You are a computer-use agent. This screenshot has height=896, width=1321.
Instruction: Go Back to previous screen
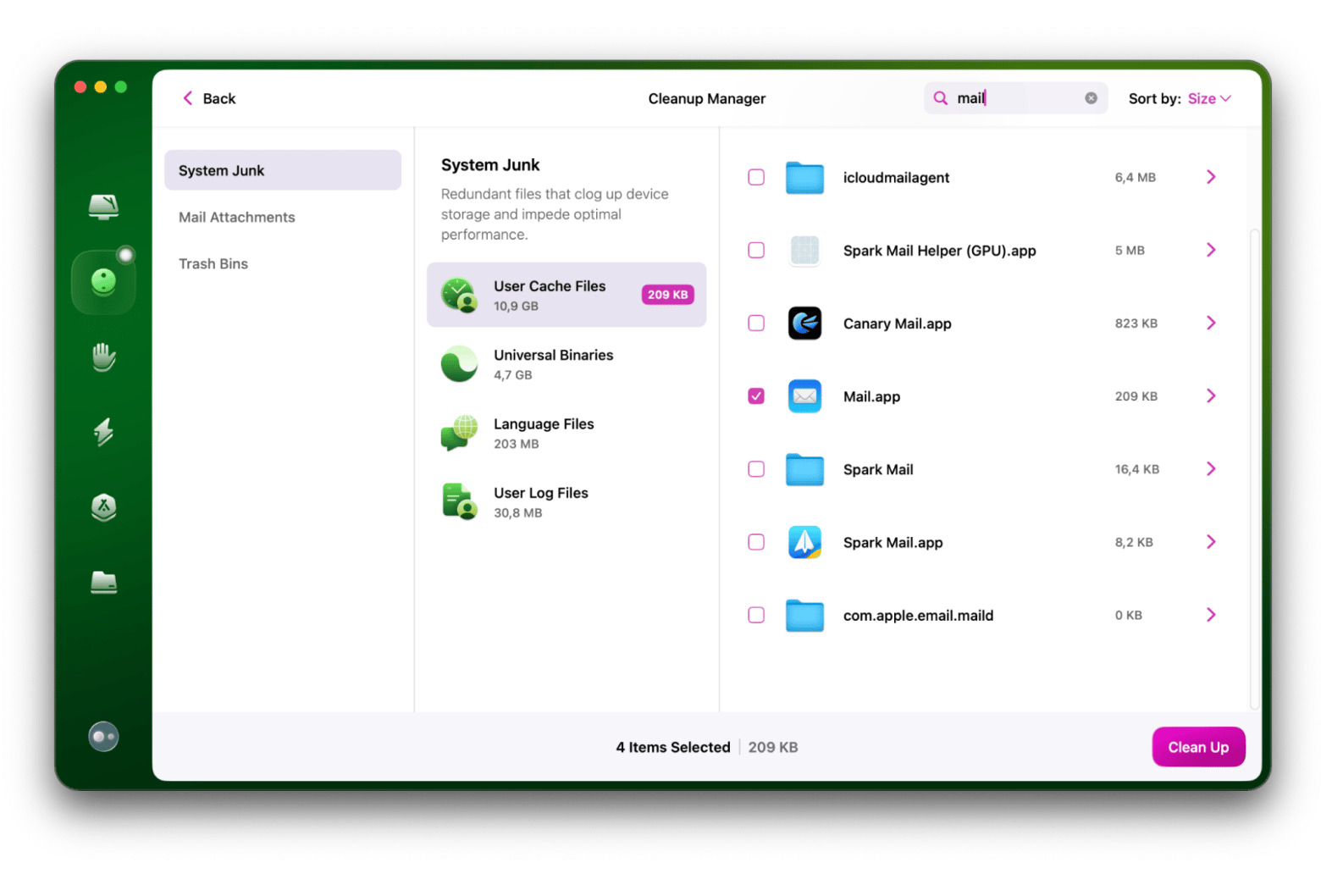pyautogui.click(x=209, y=98)
